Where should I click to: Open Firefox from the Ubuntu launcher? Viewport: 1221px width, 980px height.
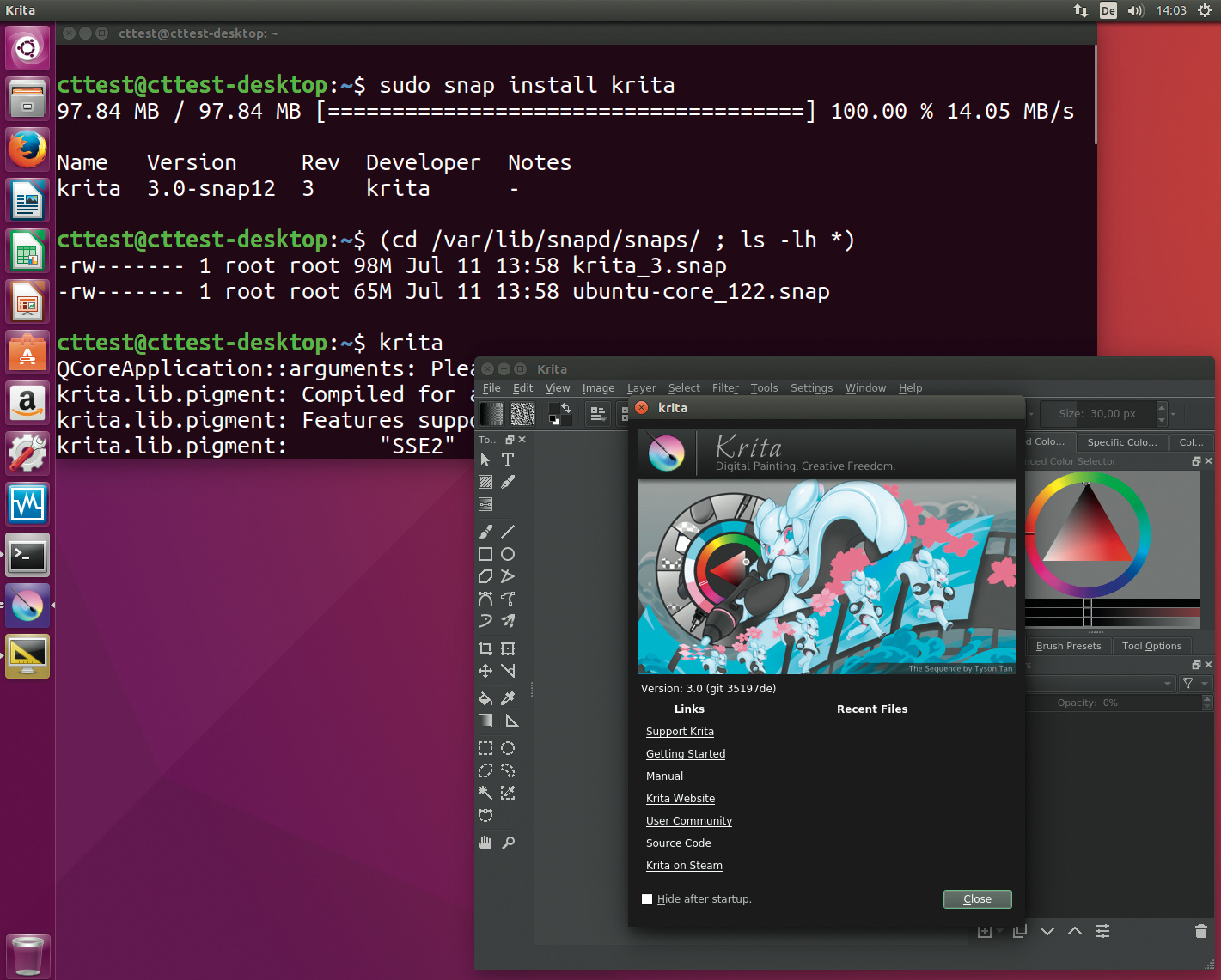[27, 149]
